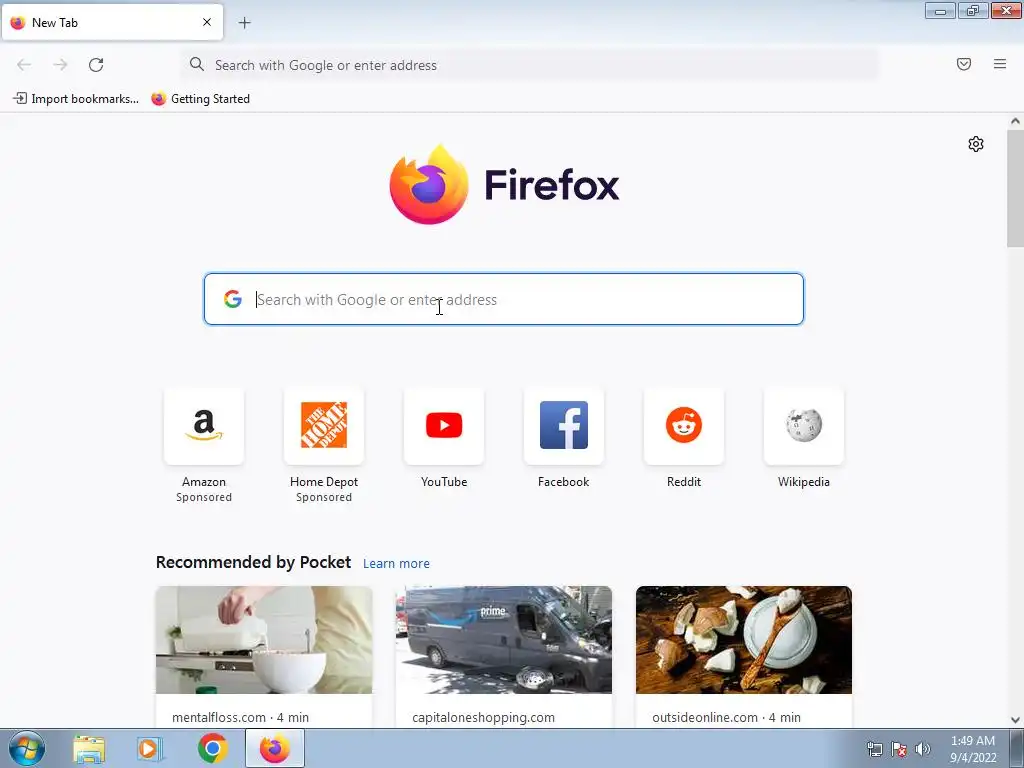This screenshot has height=768, width=1024.
Task: Click the address bar search field
Action: (530, 65)
